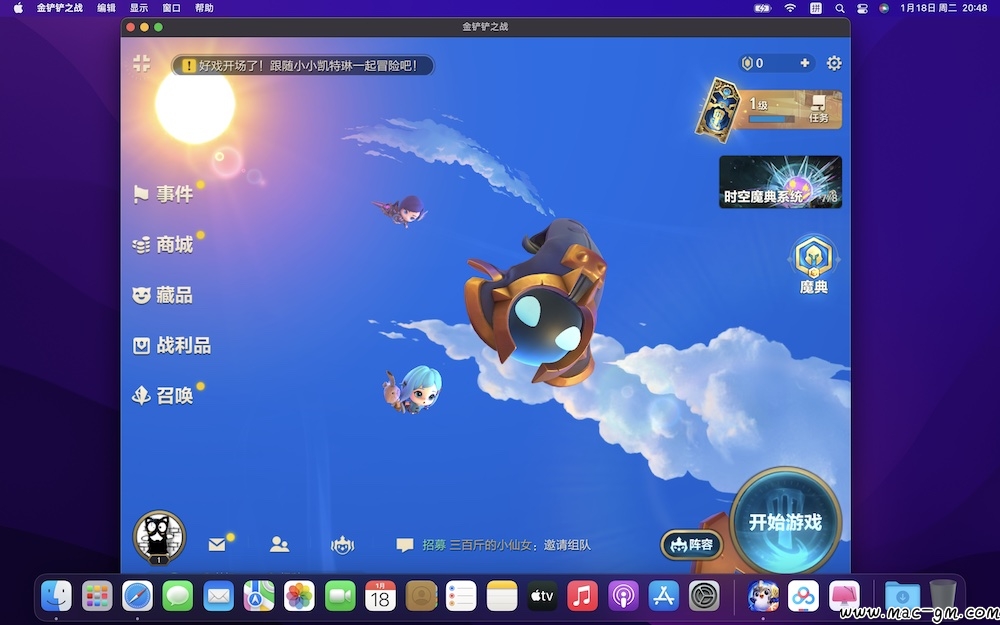
Task: Click the level 1 pass card banner
Action: 768,109
